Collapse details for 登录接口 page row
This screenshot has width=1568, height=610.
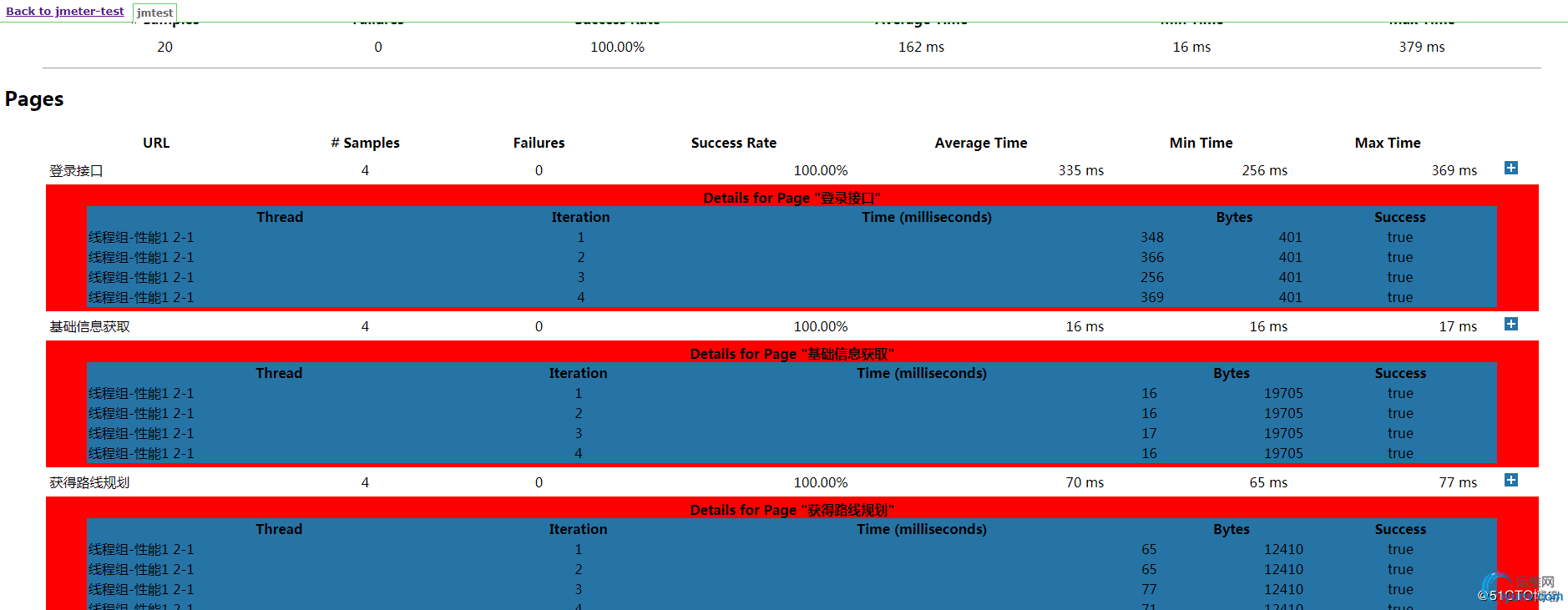tap(1510, 169)
